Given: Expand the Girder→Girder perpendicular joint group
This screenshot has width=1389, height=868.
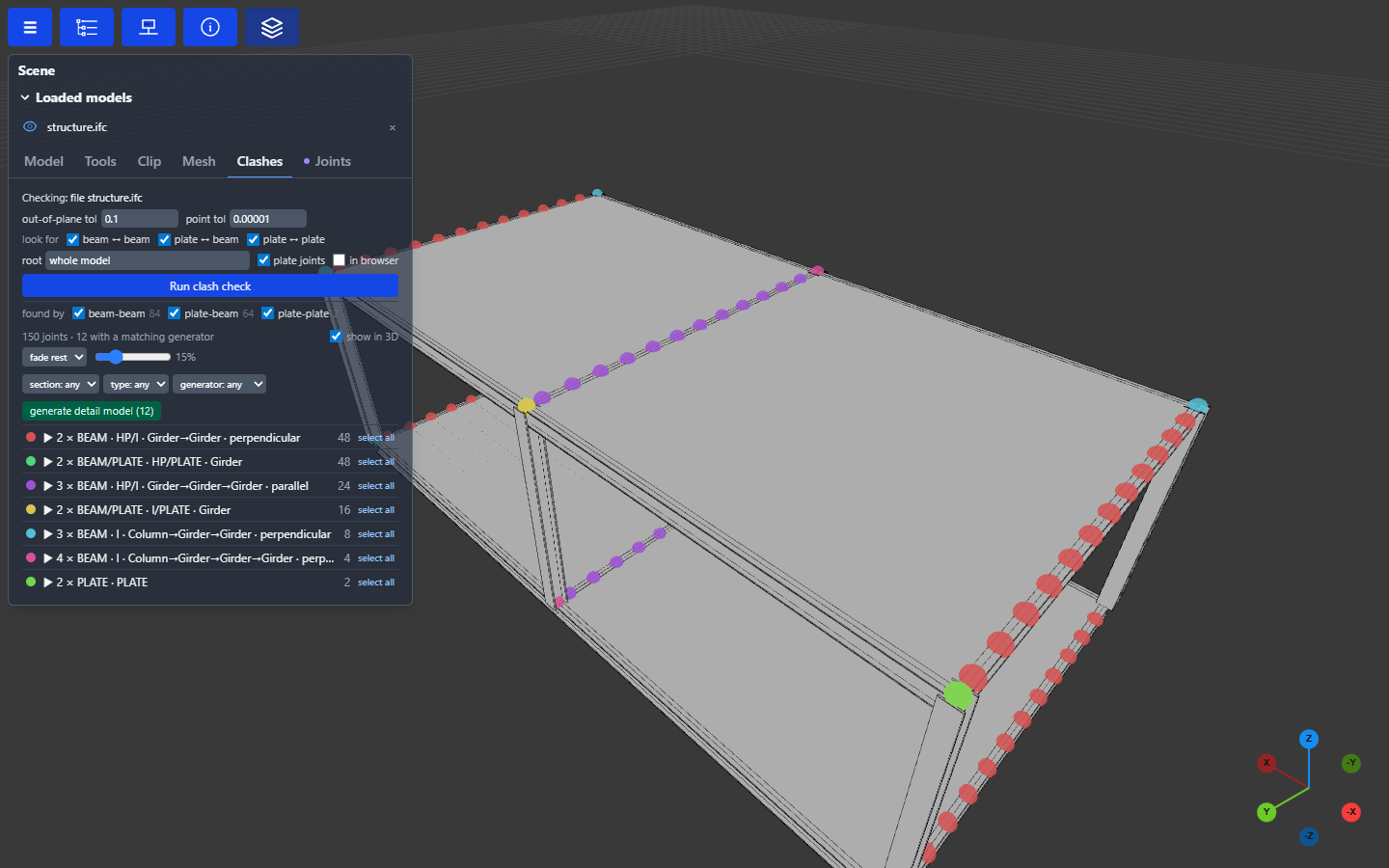Looking at the screenshot, I should click(x=48, y=438).
